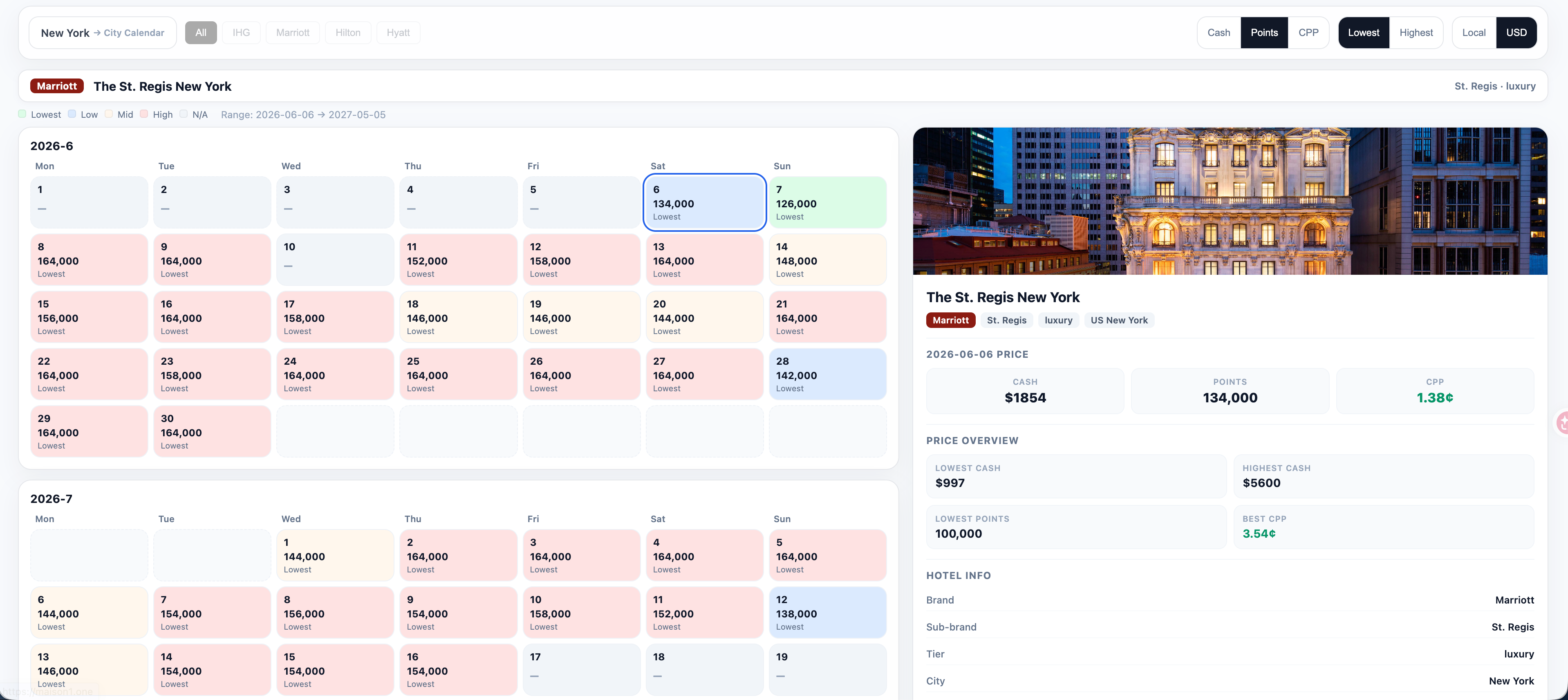Screen dimensions: 1568x700
Task: Click the CPP 1.38¢ price card
Action: point(1435,391)
